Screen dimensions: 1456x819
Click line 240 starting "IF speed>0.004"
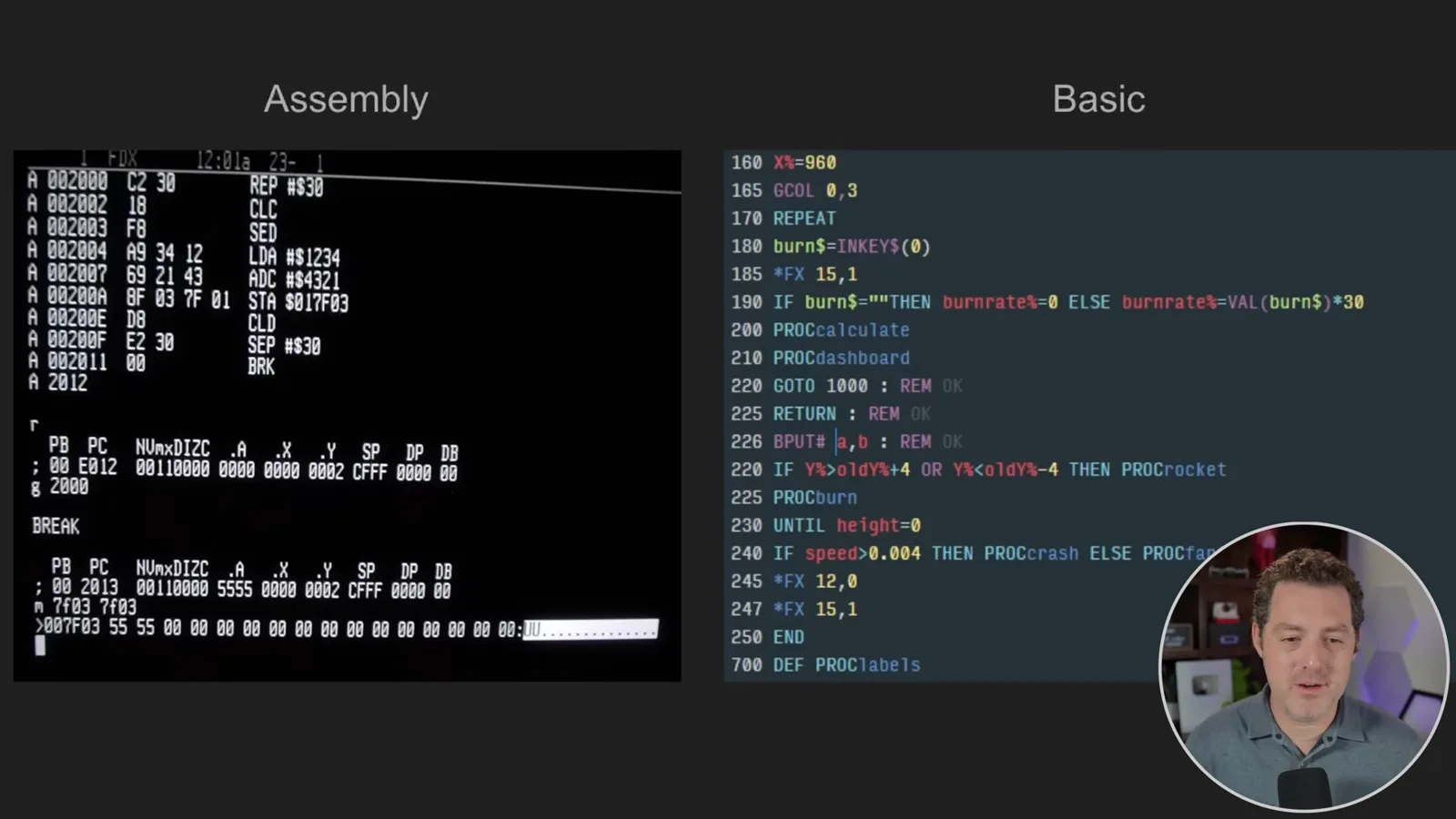[x=973, y=553]
